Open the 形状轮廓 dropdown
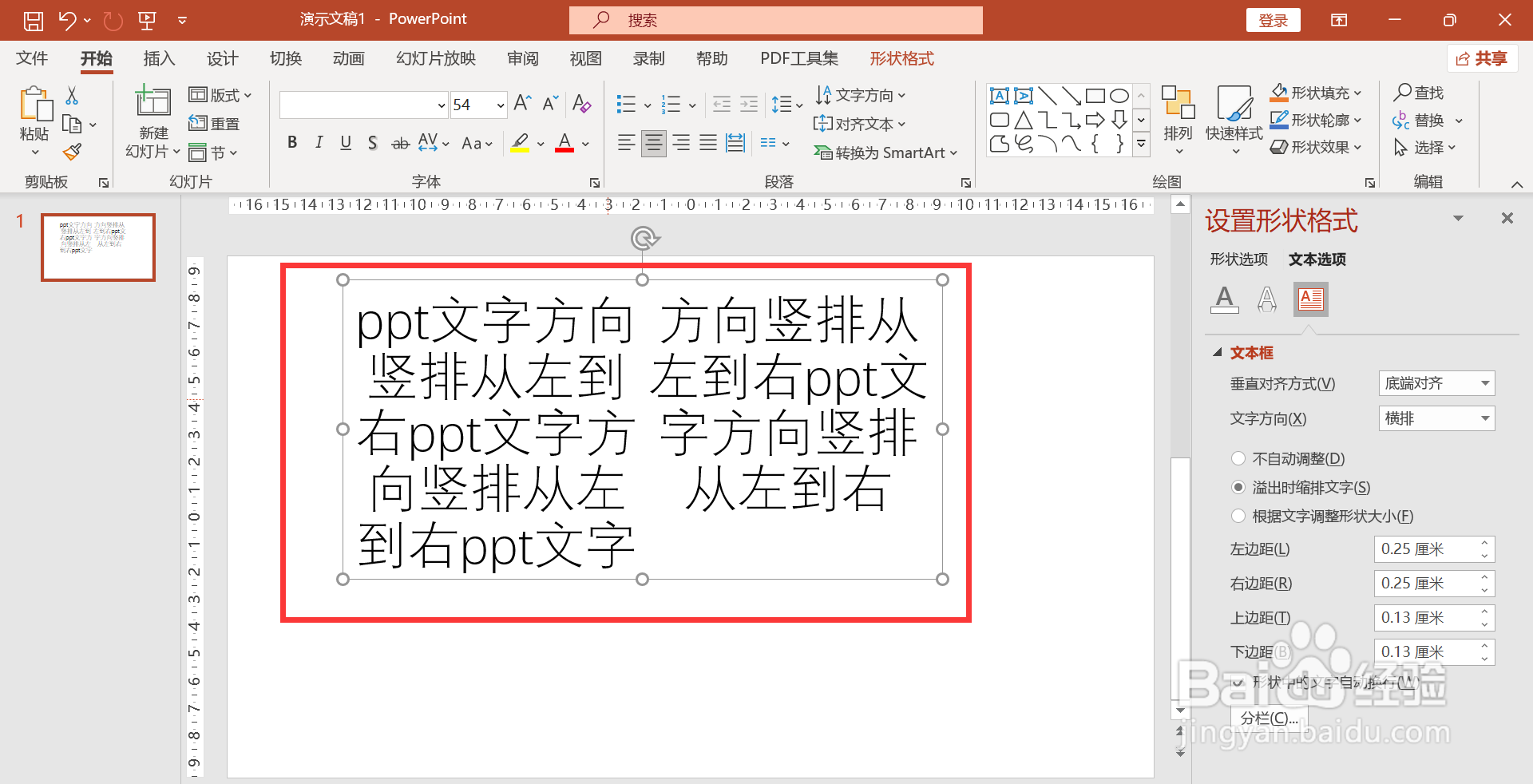Screen dimensions: 1533x784 pos(1316,120)
